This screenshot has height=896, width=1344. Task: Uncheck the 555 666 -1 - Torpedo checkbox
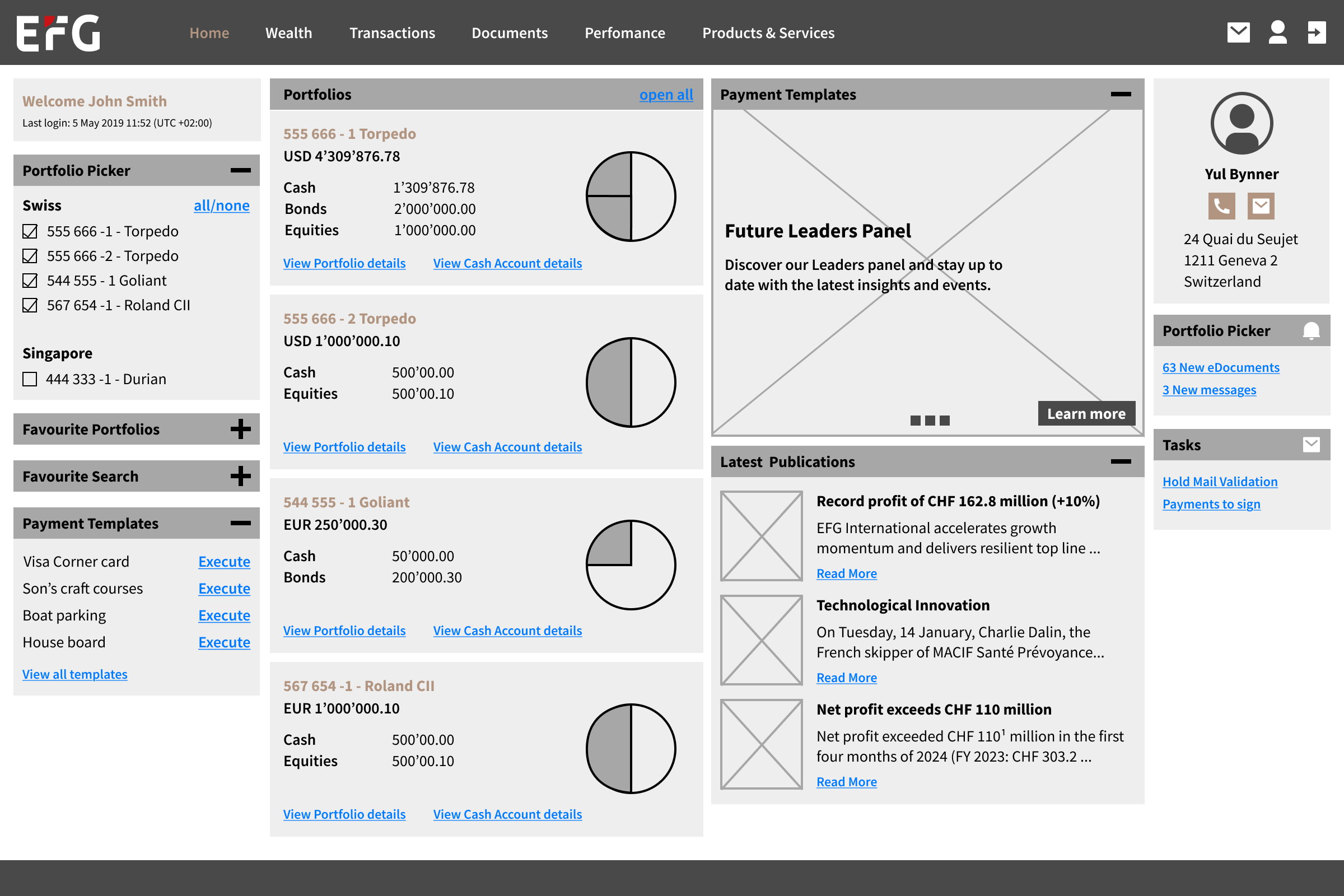point(30,231)
